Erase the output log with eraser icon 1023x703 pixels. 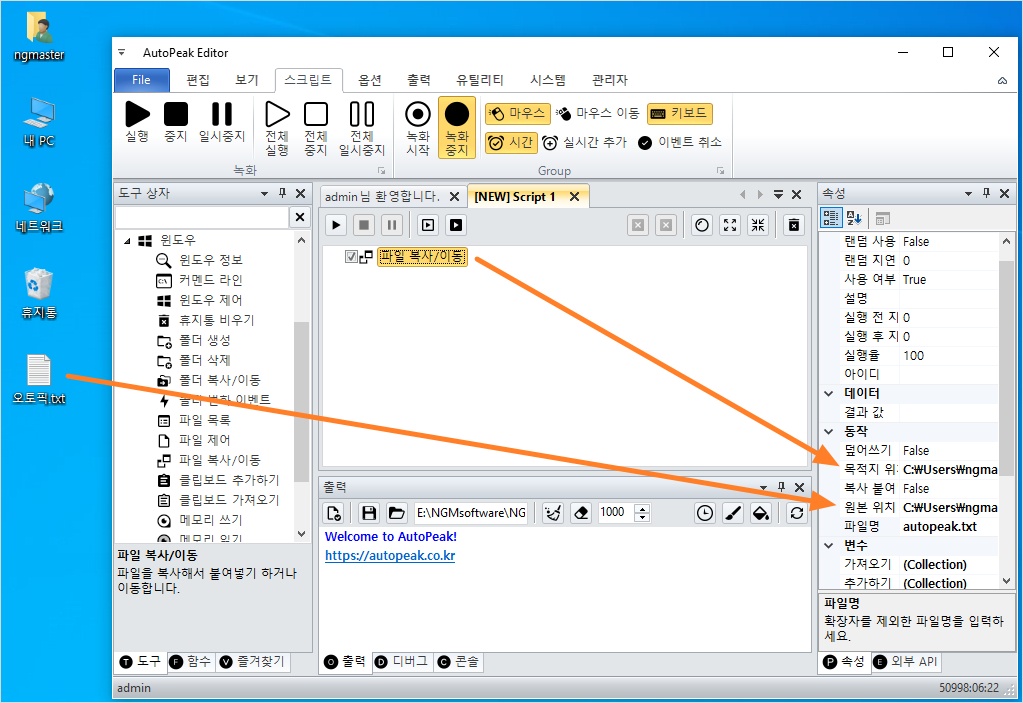581,513
